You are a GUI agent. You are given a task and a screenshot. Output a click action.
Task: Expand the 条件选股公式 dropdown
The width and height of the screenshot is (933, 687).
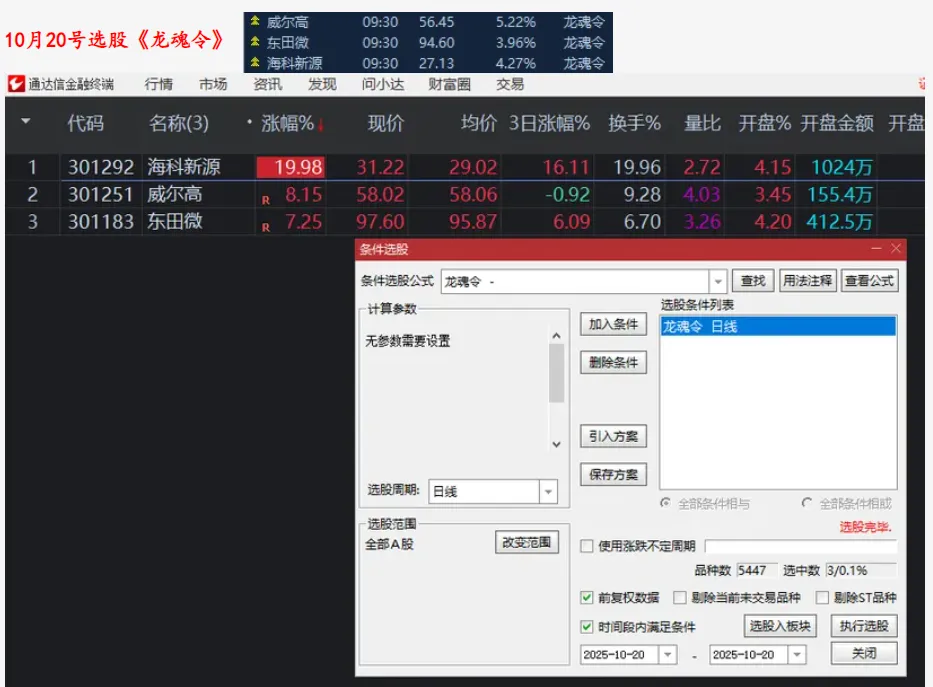[717, 282]
